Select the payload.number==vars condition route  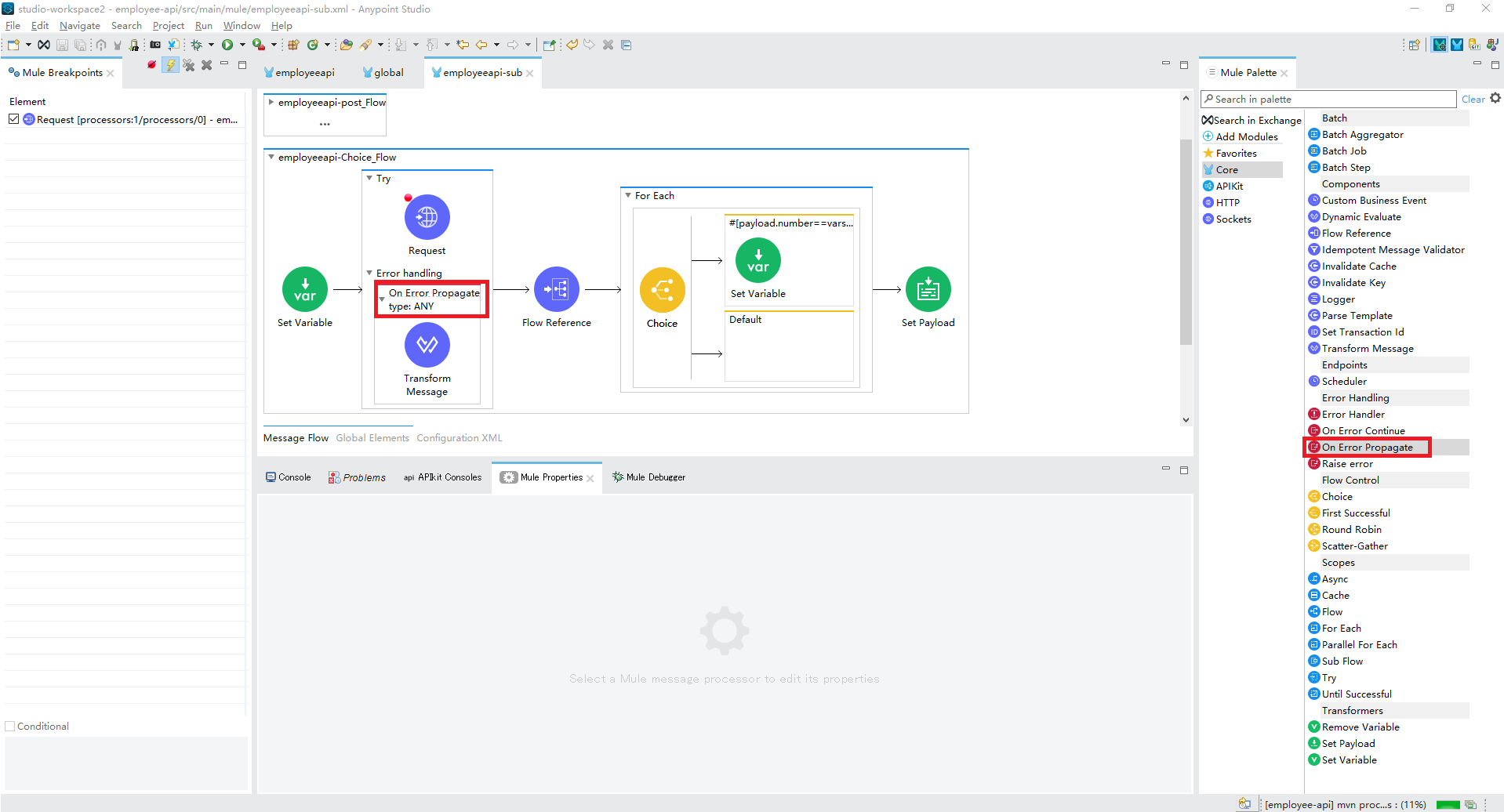pyautogui.click(x=789, y=260)
